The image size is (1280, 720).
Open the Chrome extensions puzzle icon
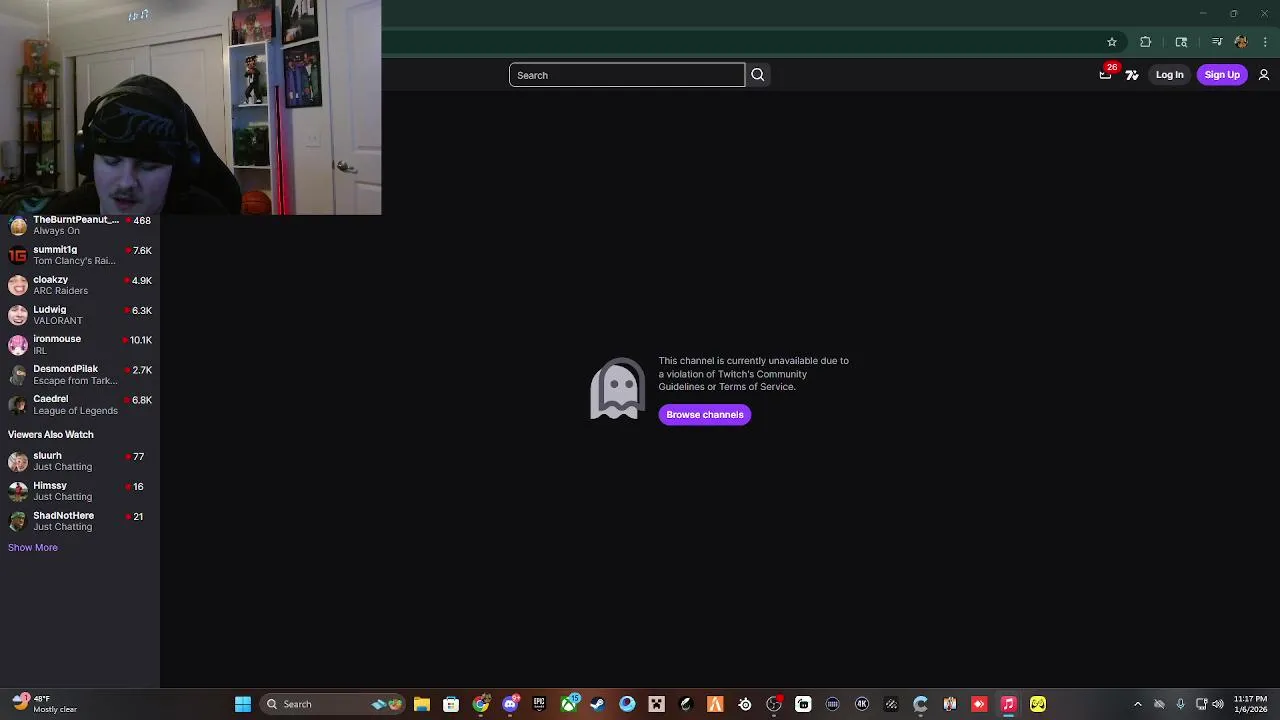pos(1146,42)
